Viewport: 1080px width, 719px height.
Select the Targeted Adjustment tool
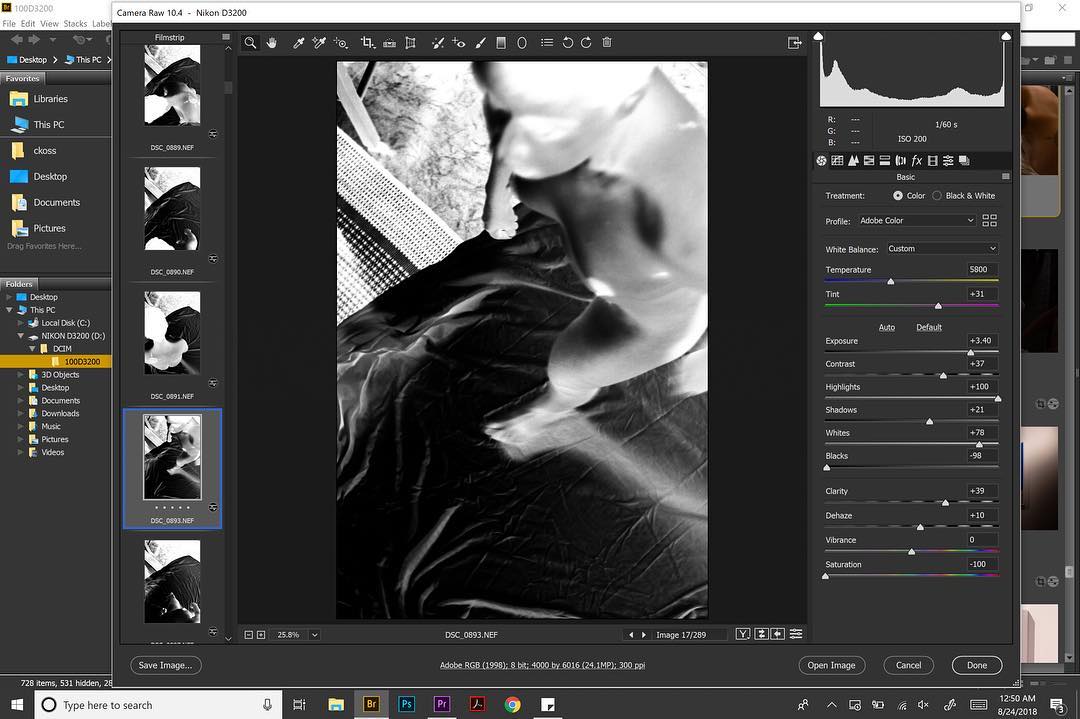pyautogui.click(x=341, y=43)
